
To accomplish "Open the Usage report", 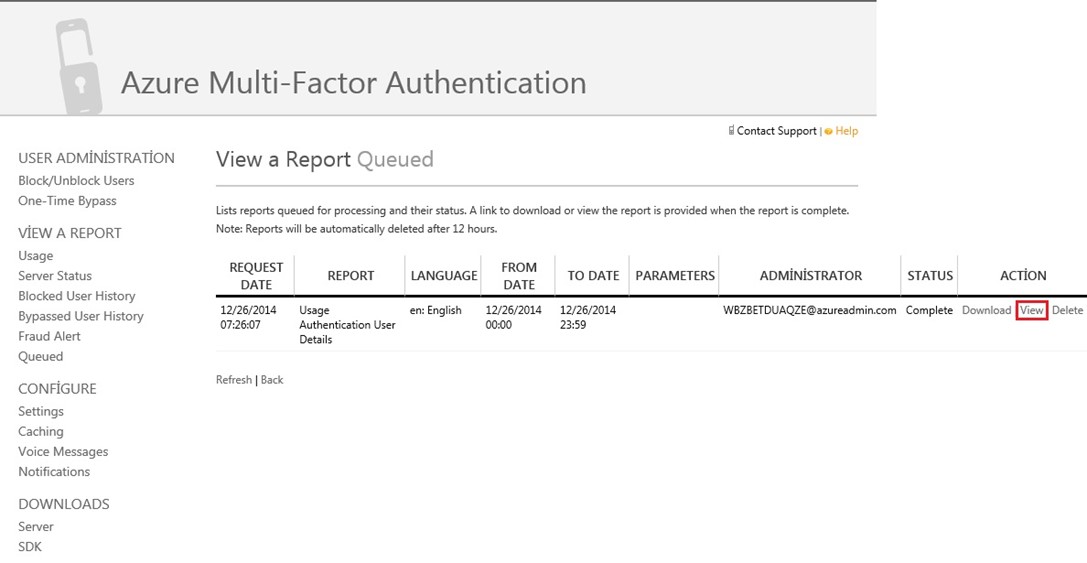I will pos(35,255).
